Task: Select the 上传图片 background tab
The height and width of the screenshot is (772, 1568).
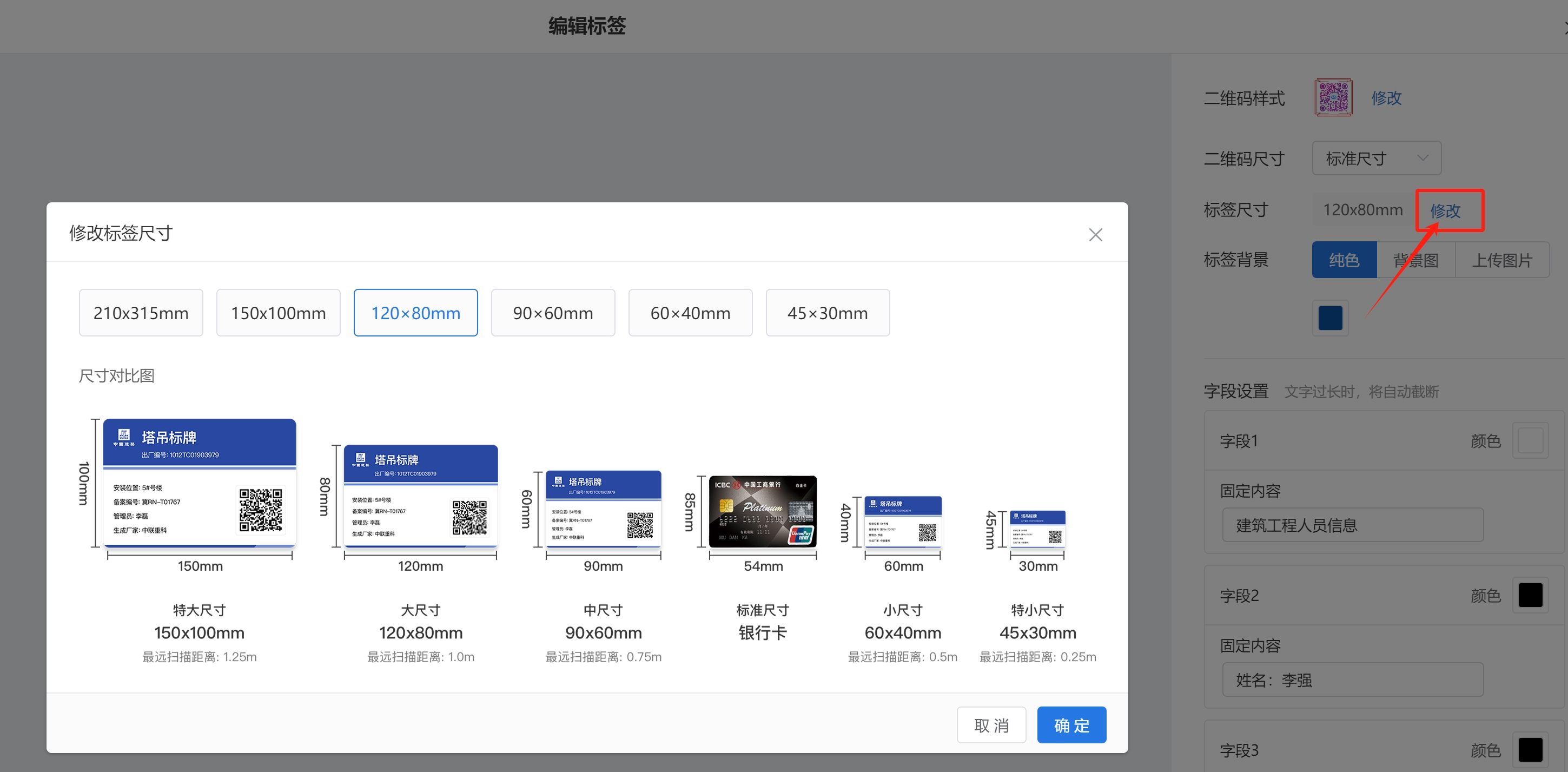Action: tap(1502, 260)
